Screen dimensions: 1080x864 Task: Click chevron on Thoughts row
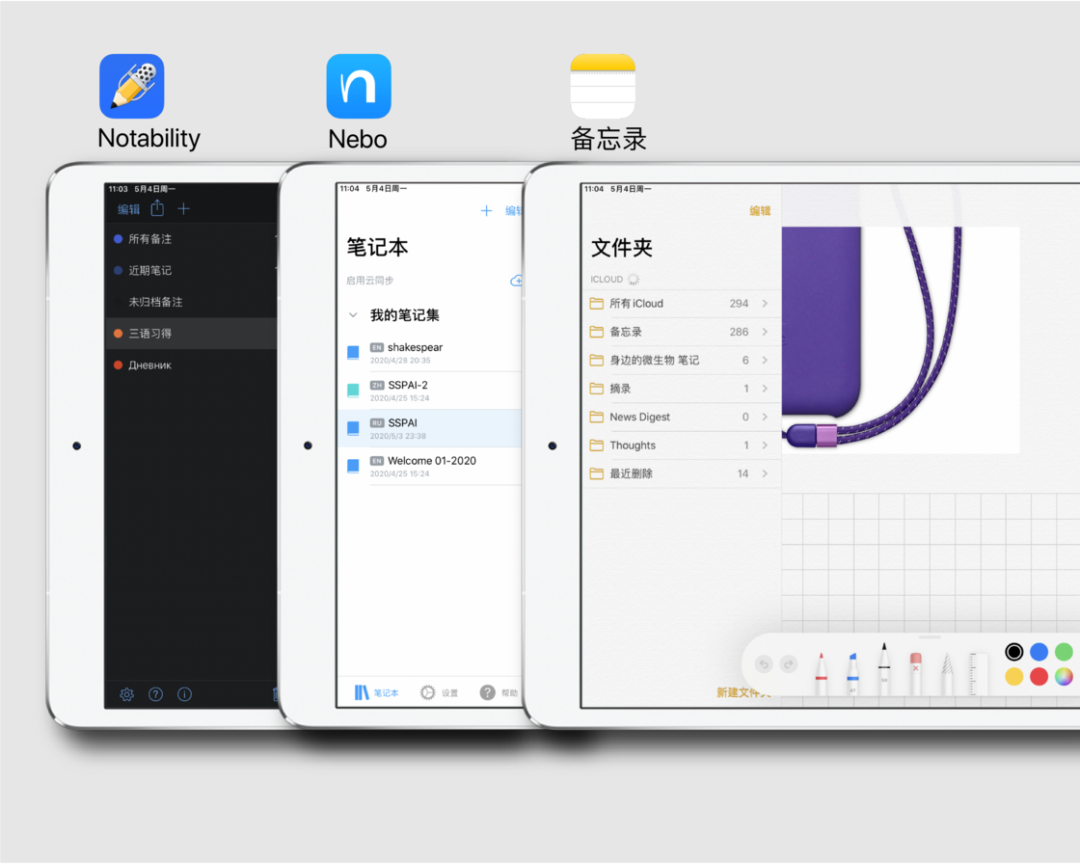tap(765, 445)
